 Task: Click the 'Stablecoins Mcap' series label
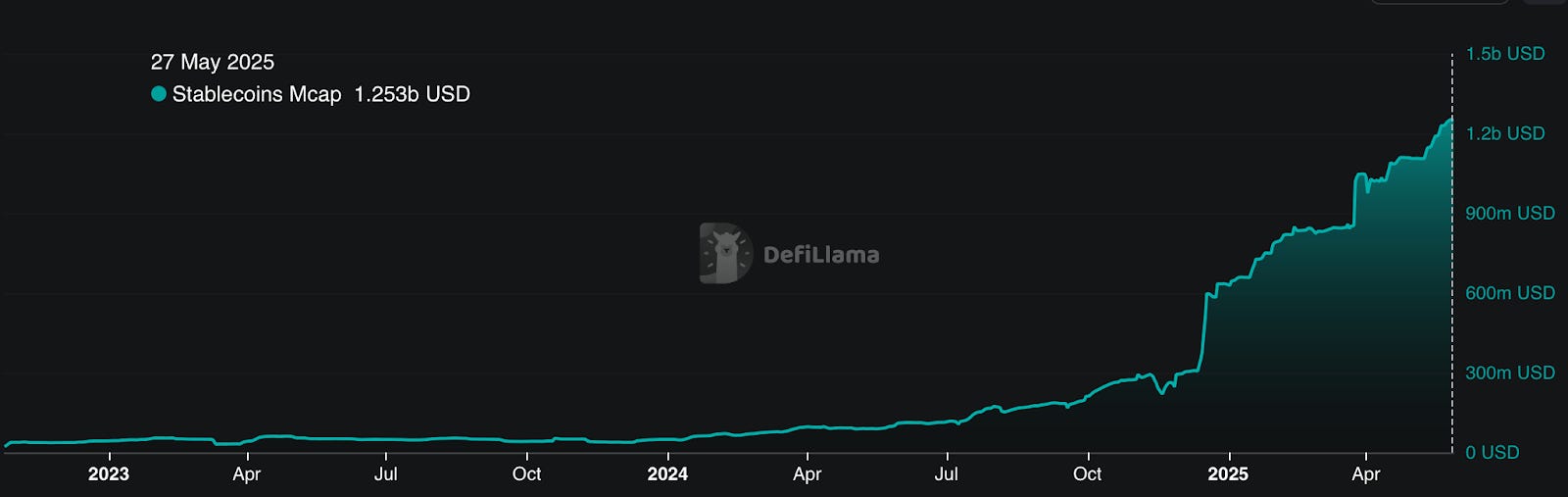coord(257,94)
